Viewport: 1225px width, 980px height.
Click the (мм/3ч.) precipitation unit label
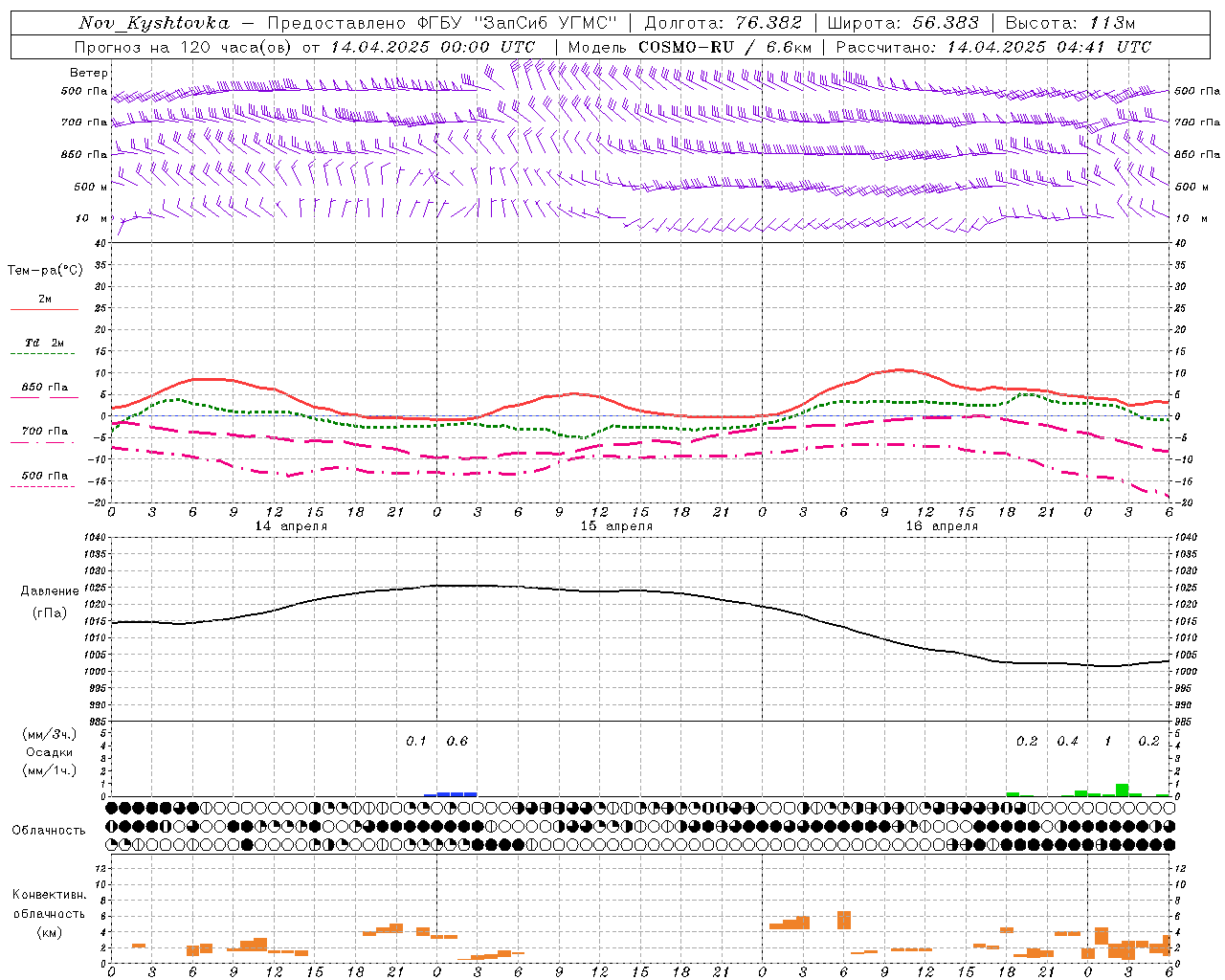coord(49,734)
